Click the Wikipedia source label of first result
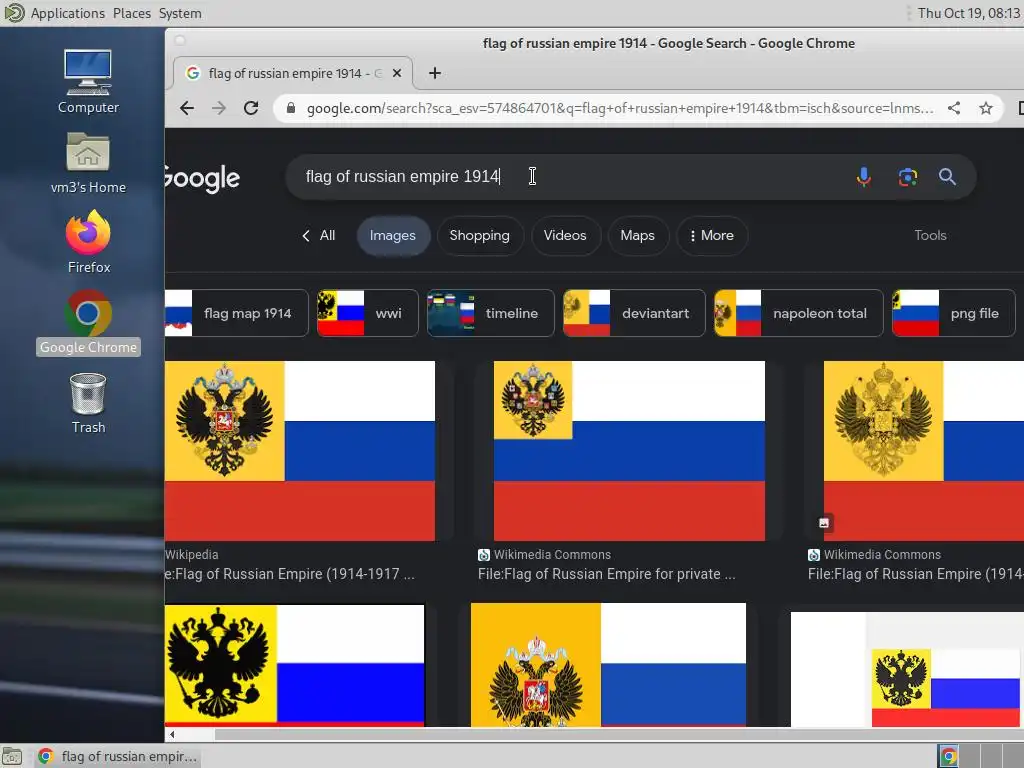 click(x=191, y=554)
